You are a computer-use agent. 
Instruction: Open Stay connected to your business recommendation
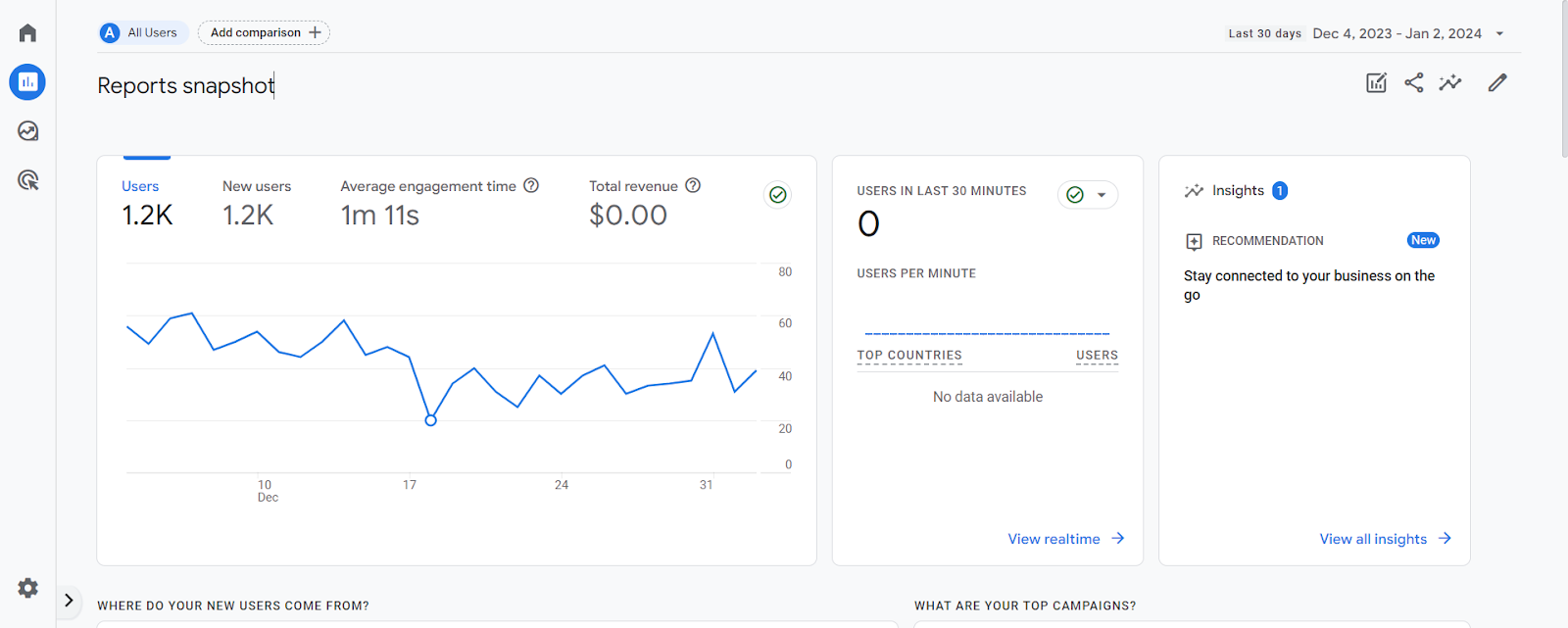(x=1309, y=285)
